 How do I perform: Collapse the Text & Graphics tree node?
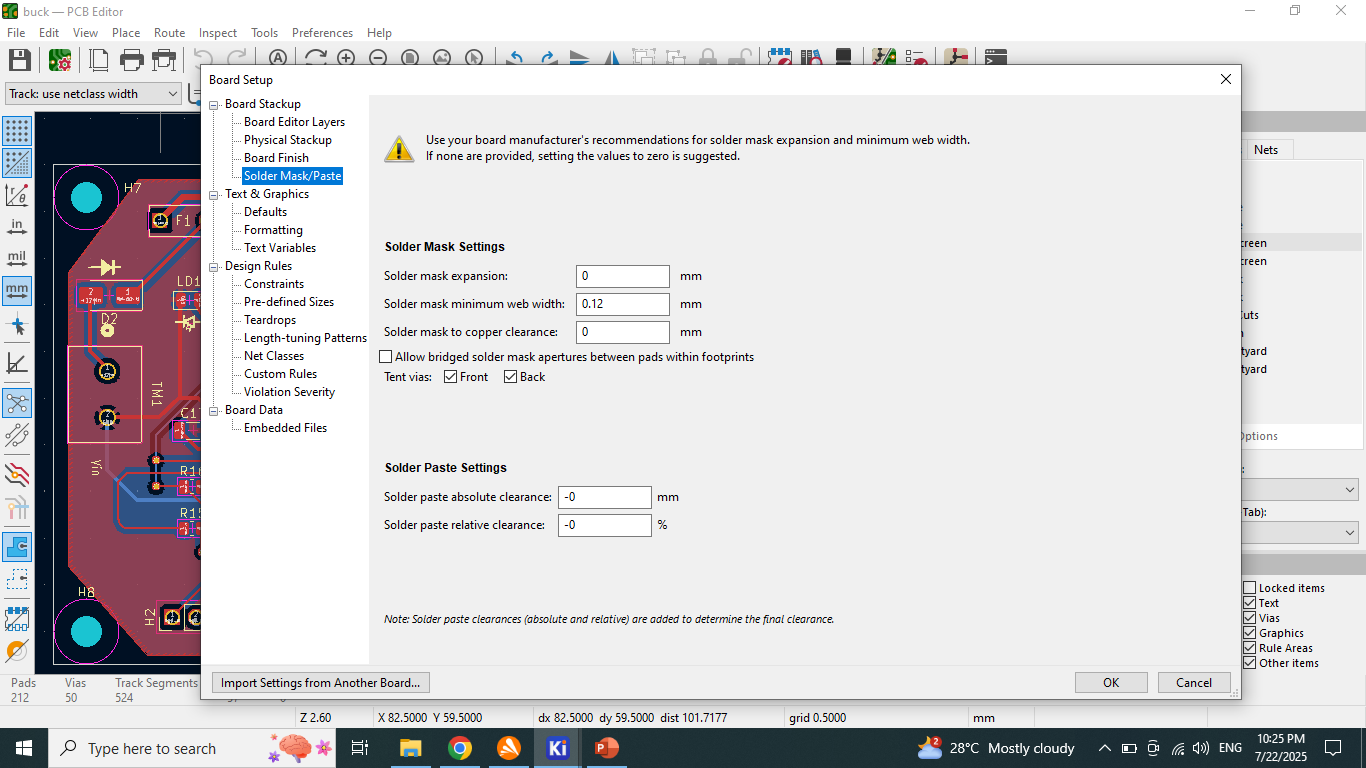(214, 194)
